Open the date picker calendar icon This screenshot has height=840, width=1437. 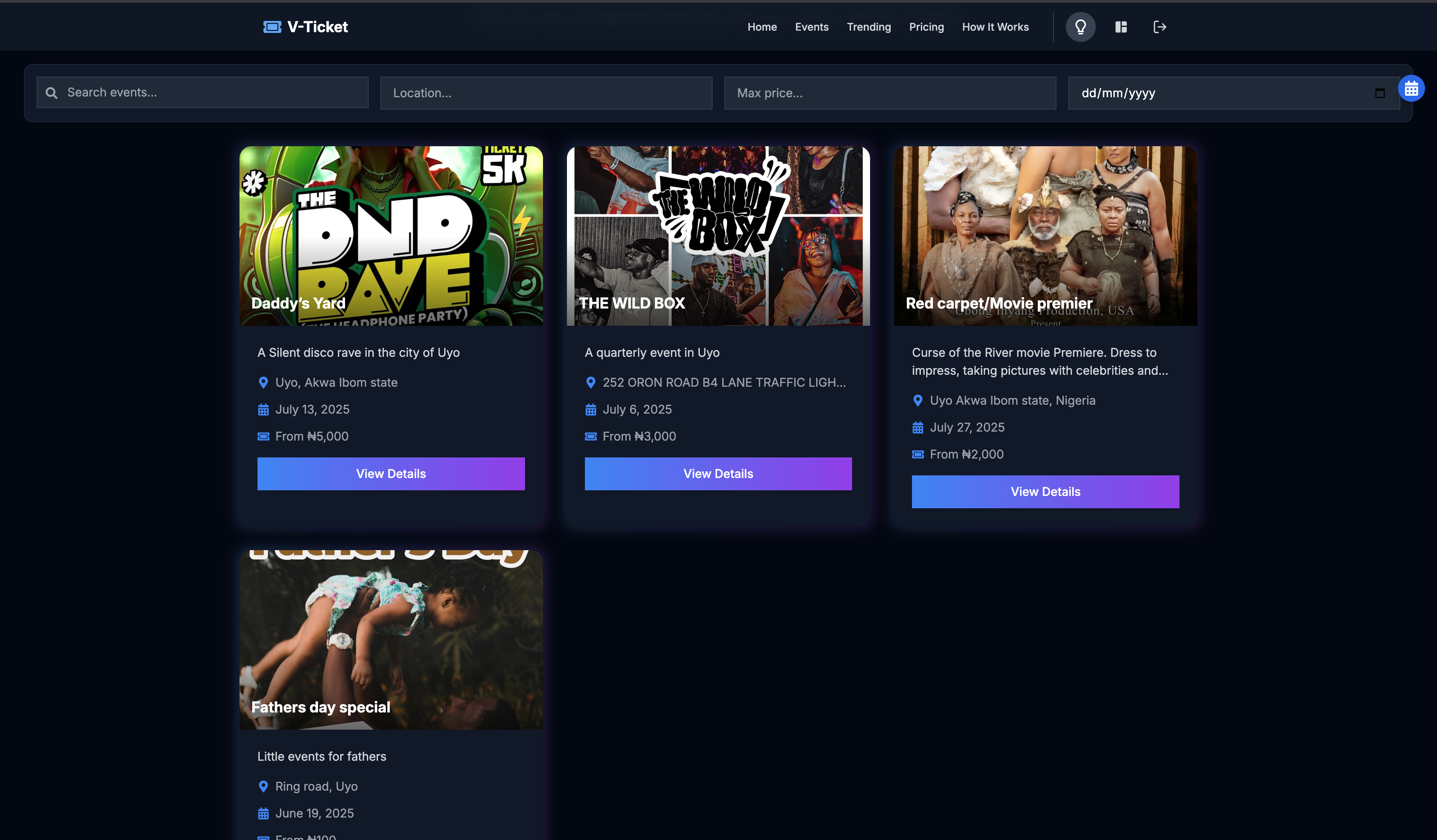point(1379,93)
